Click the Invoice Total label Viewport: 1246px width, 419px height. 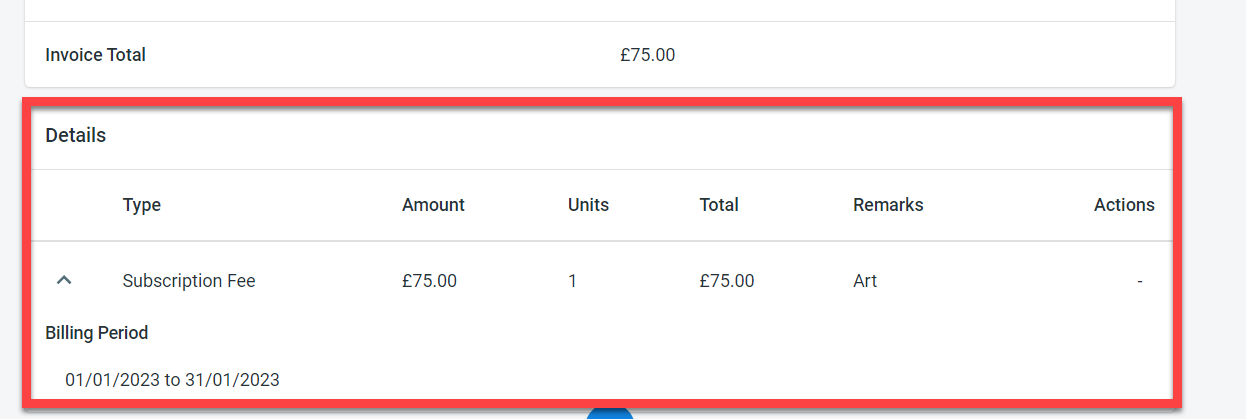[96, 55]
